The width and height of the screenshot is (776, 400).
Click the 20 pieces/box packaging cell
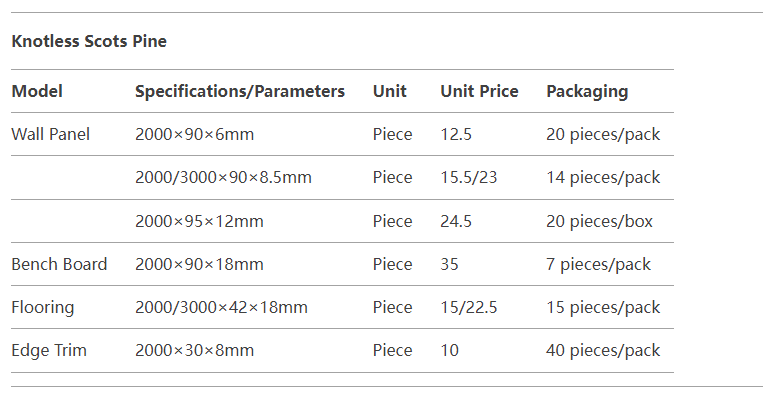tap(599, 221)
